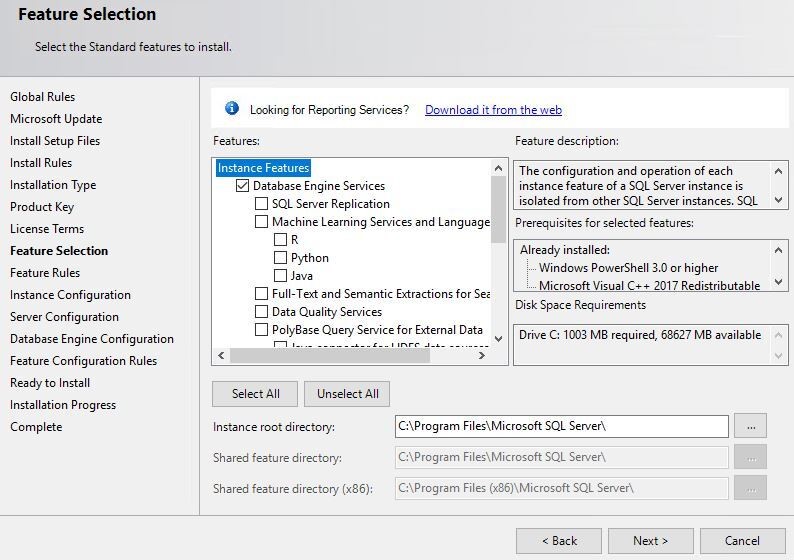Click the Instance root directory text field

pyautogui.click(x=562, y=426)
